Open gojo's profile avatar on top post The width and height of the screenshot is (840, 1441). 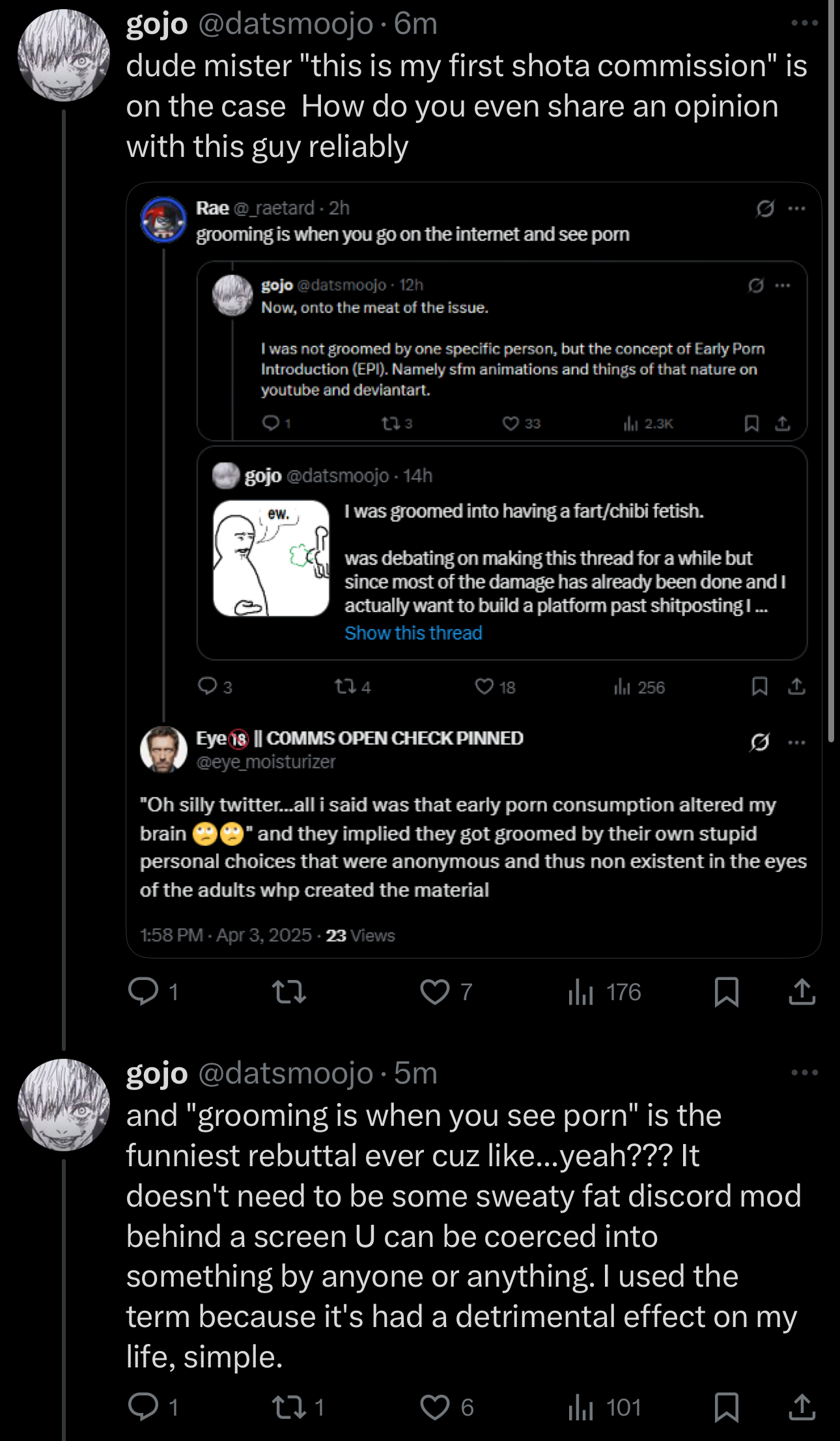(63, 55)
